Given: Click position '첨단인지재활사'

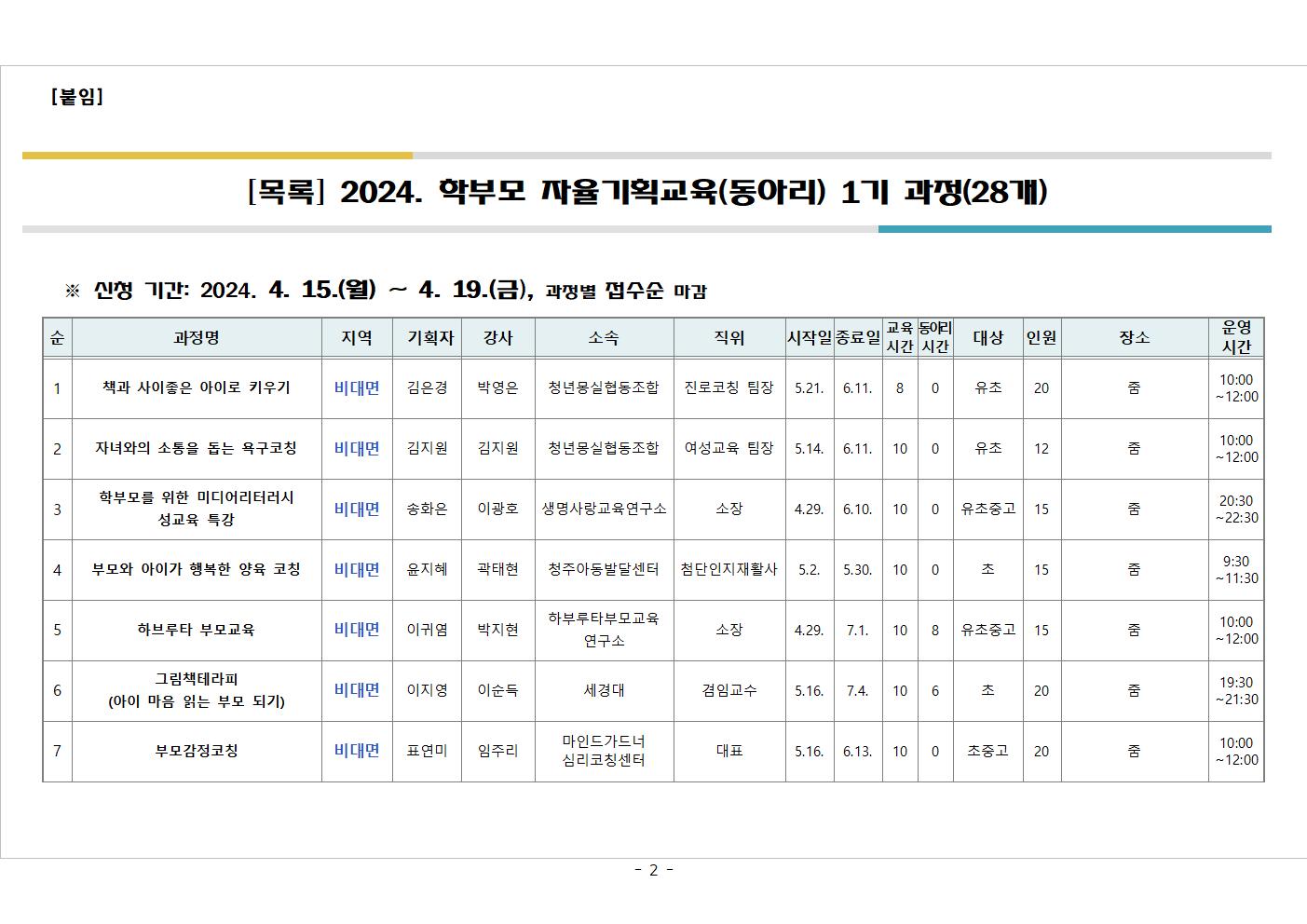Looking at the screenshot, I should pos(729,569).
